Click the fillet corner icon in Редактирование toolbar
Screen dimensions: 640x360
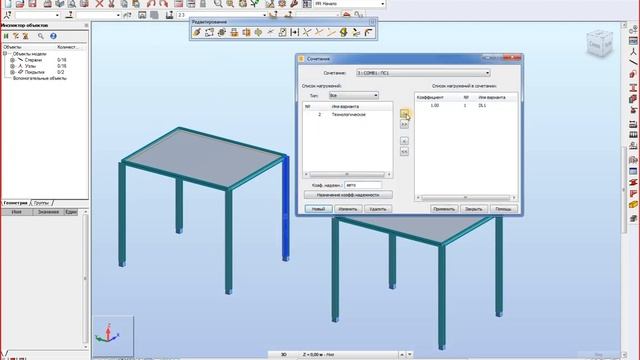(368, 32)
